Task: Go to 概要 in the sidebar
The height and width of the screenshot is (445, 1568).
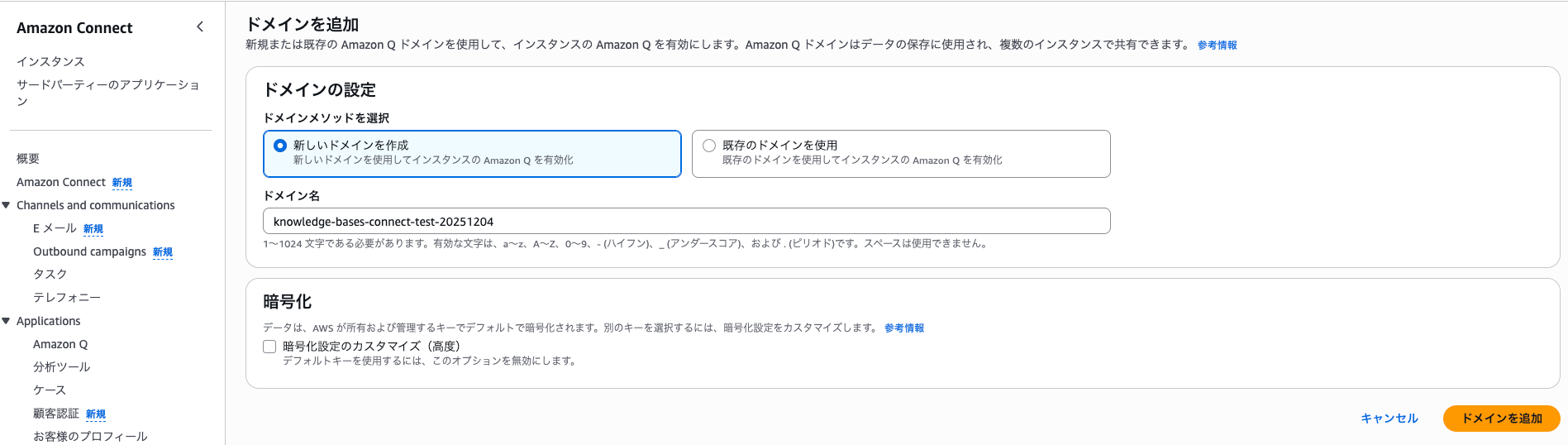Action: click(x=28, y=158)
